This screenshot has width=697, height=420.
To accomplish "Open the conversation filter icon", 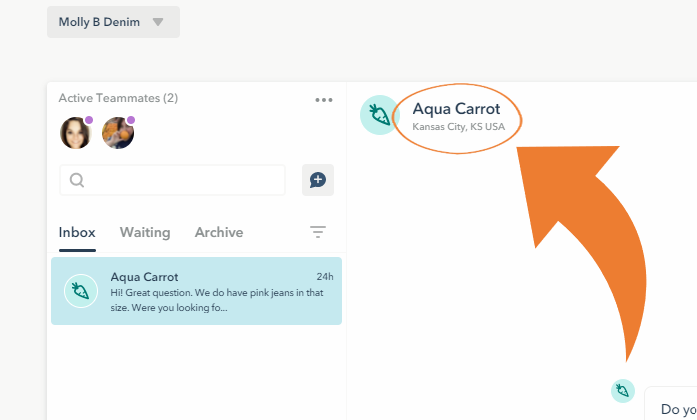I will (x=318, y=232).
